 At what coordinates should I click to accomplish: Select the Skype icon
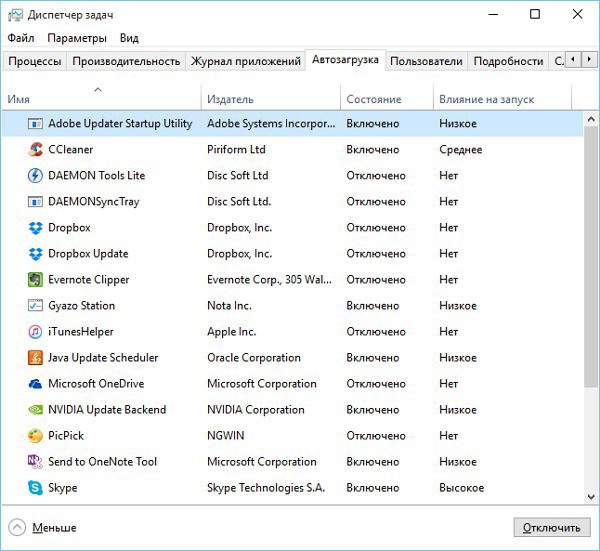[35, 488]
